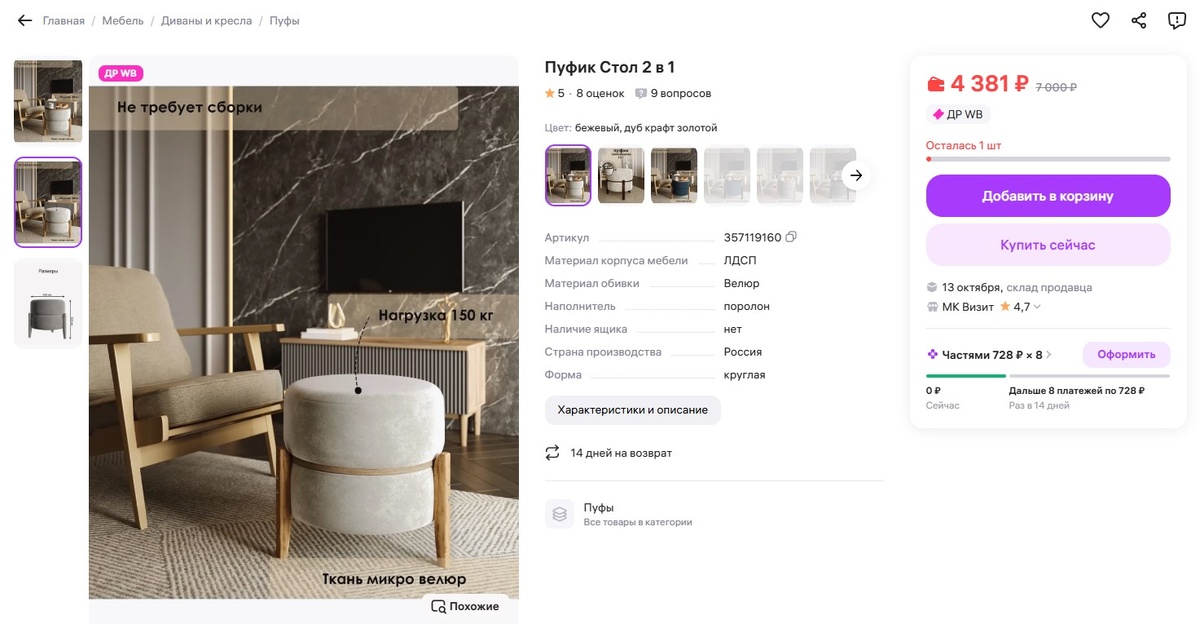Click the back arrow icon
Image resolution: width=1200 pixels, height=624 pixels.
25,20
